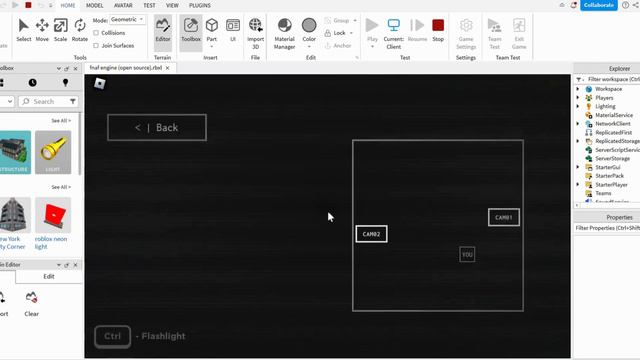Open the HOME ribbon tab

click(x=68, y=5)
